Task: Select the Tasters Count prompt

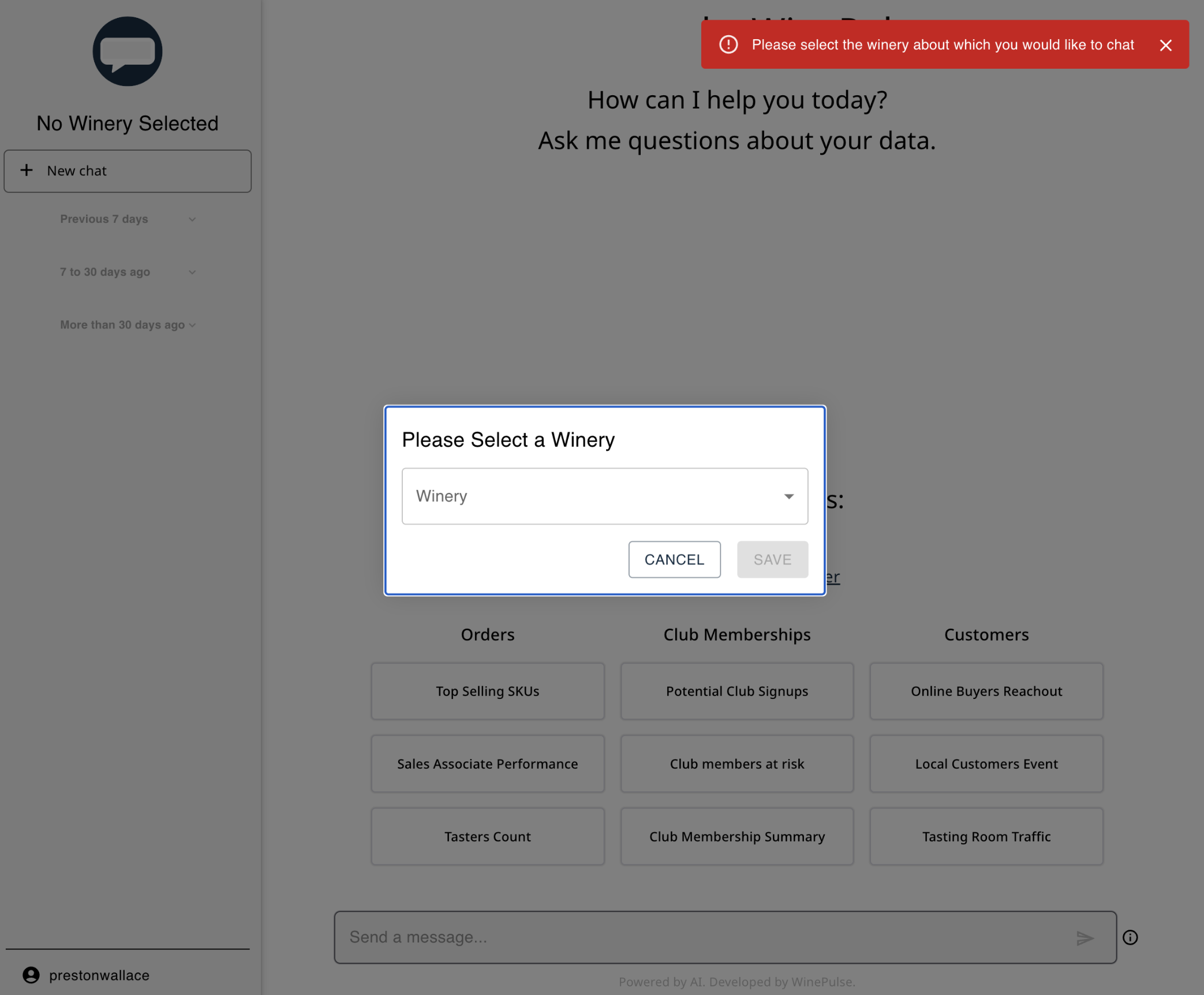Action: point(487,836)
